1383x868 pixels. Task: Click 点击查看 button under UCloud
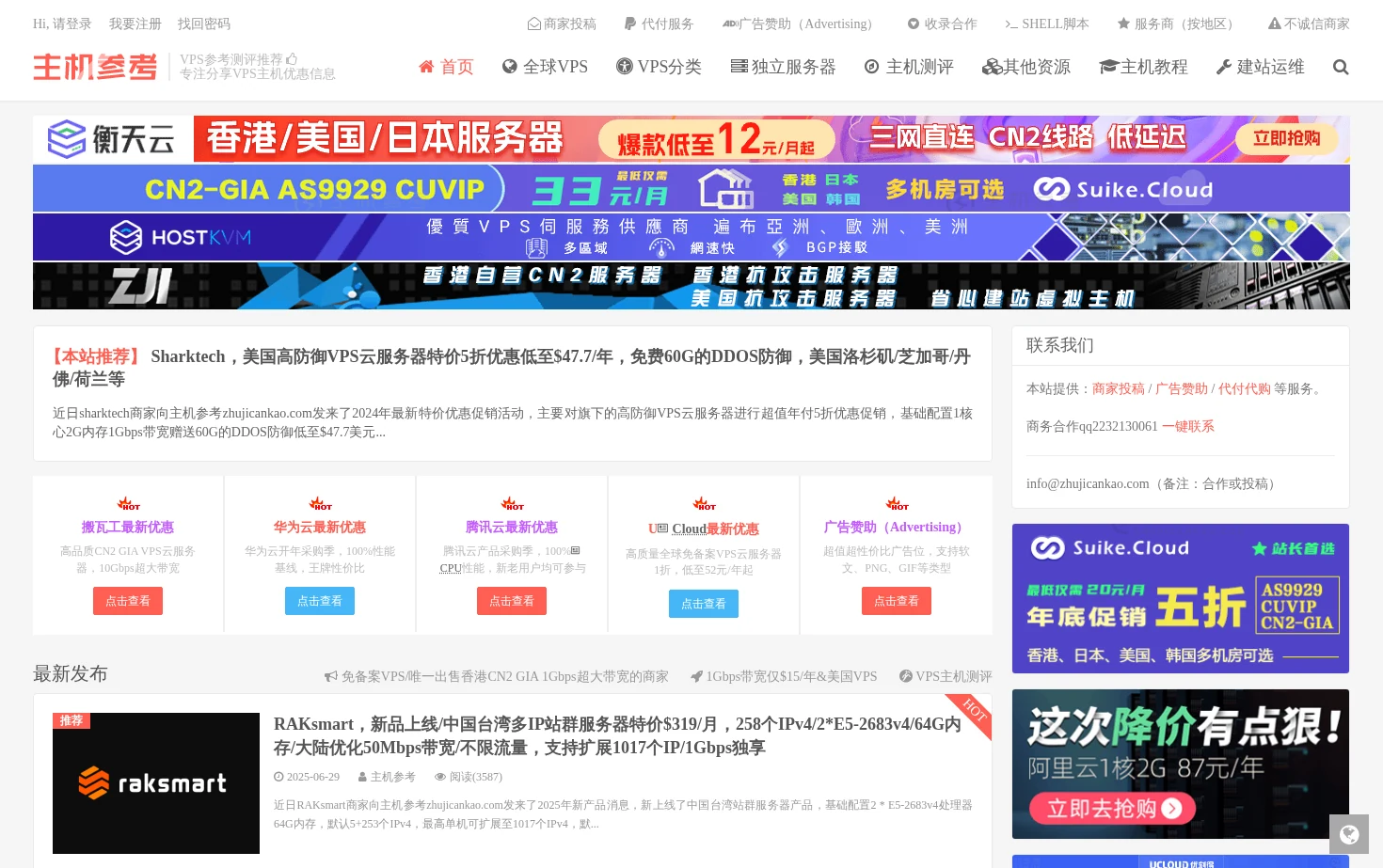704,604
